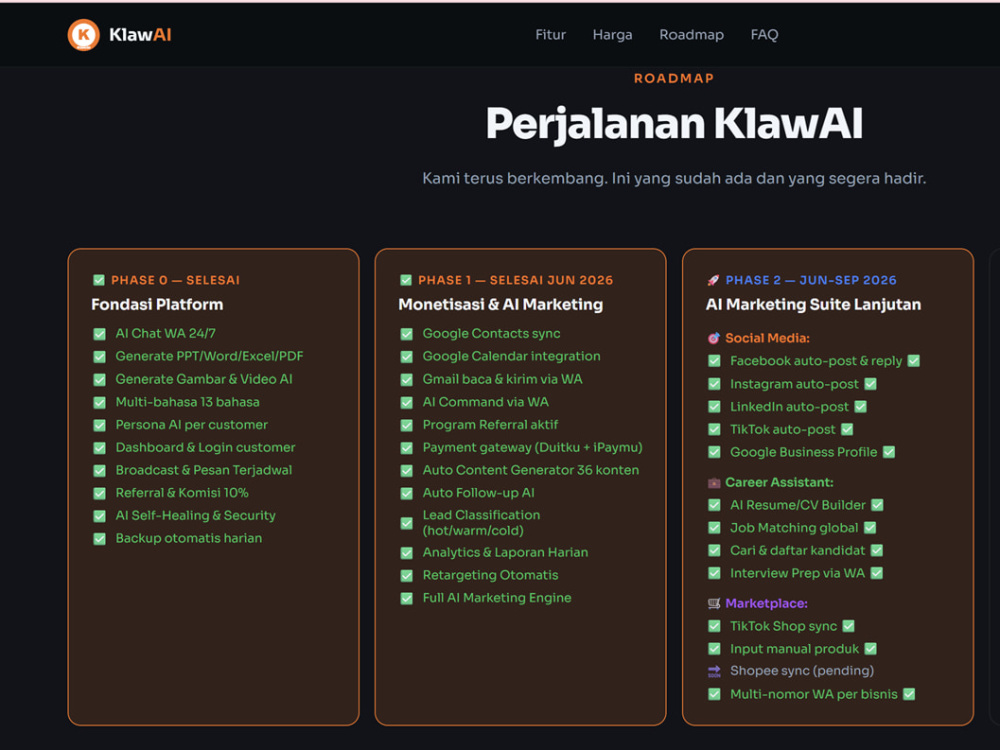Click the orange ROADMAP section label
Screen dimensions: 1000x750
pyautogui.click(x=674, y=78)
